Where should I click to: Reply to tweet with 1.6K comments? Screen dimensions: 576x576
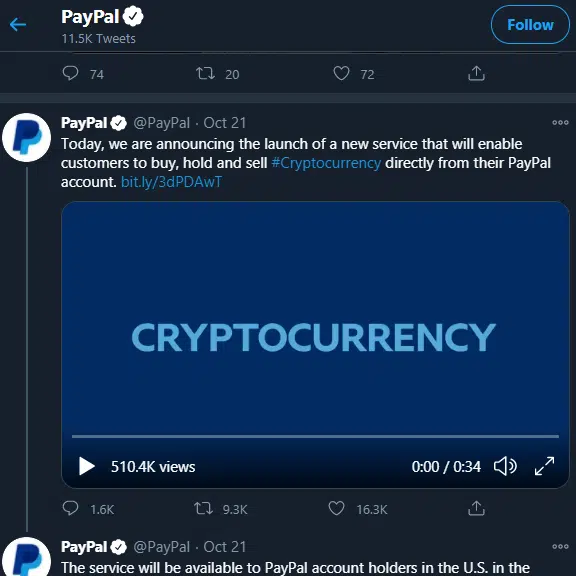[70, 508]
